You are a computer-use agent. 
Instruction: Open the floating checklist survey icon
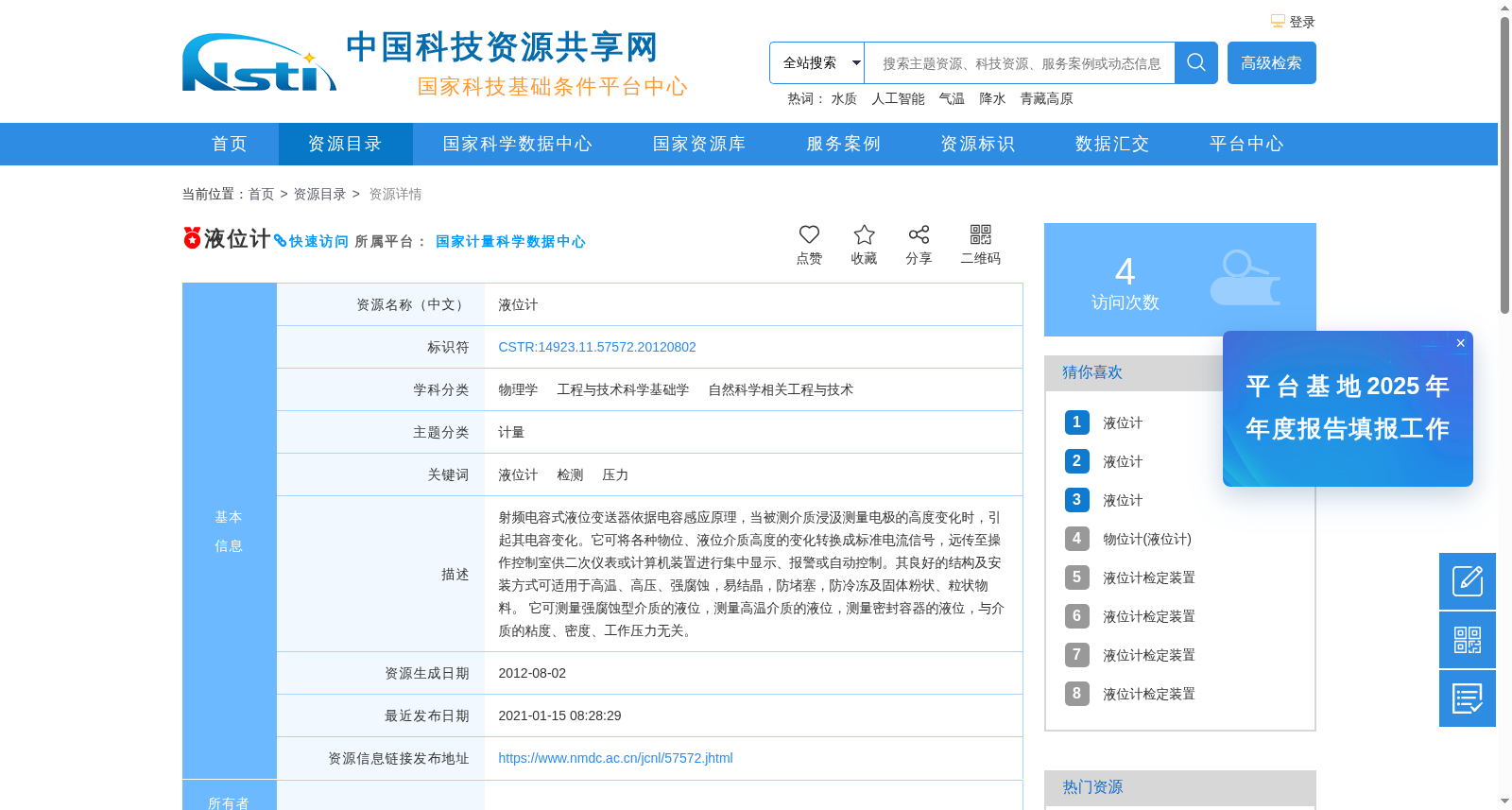pos(1468,698)
